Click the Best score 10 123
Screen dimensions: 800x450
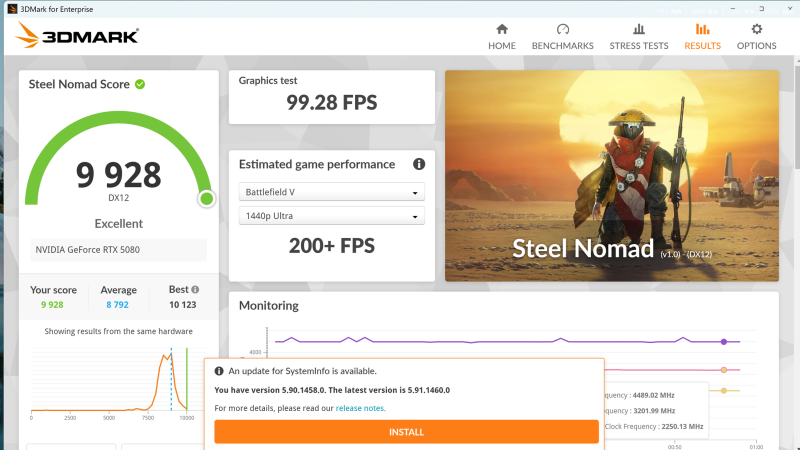tap(183, 305)
